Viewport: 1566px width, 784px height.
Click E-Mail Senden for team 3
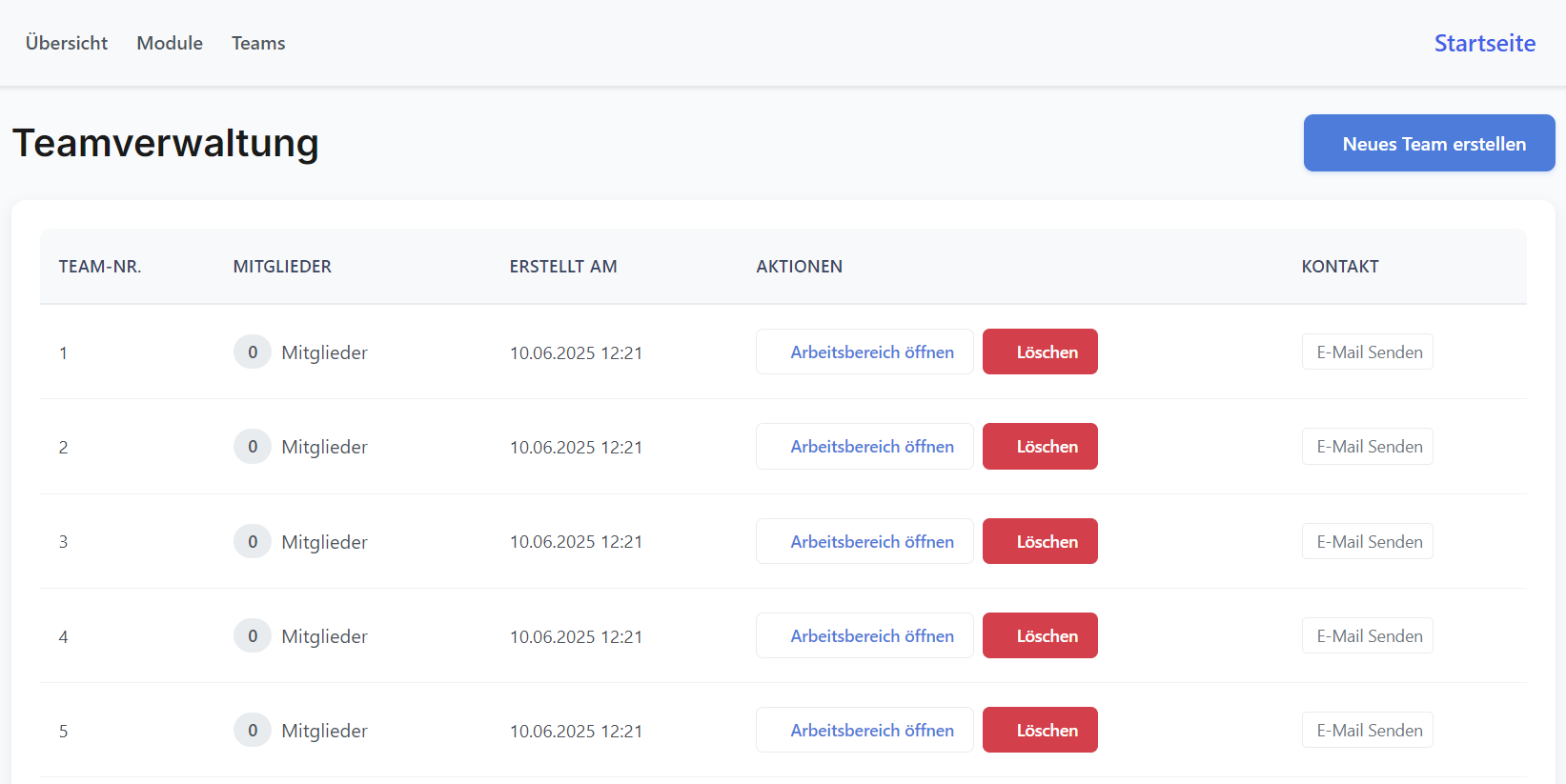pos(1367,541)
